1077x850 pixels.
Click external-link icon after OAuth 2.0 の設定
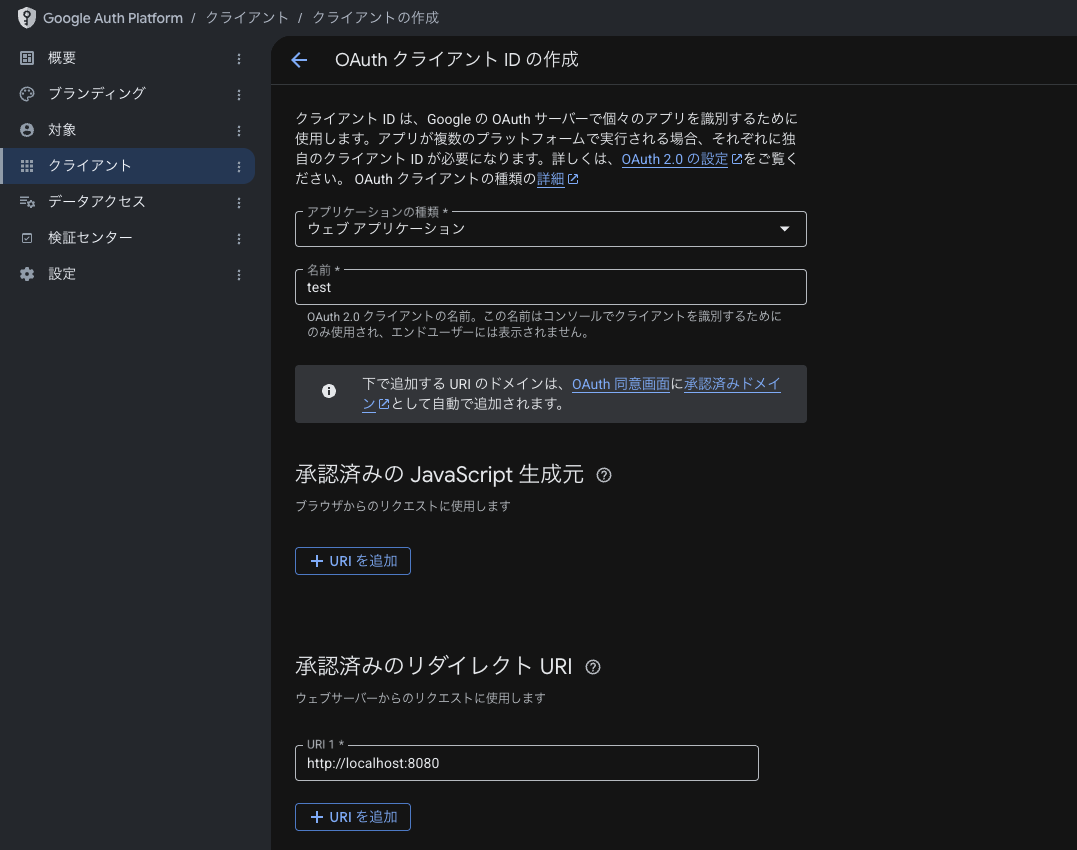[x=737, y=159]
